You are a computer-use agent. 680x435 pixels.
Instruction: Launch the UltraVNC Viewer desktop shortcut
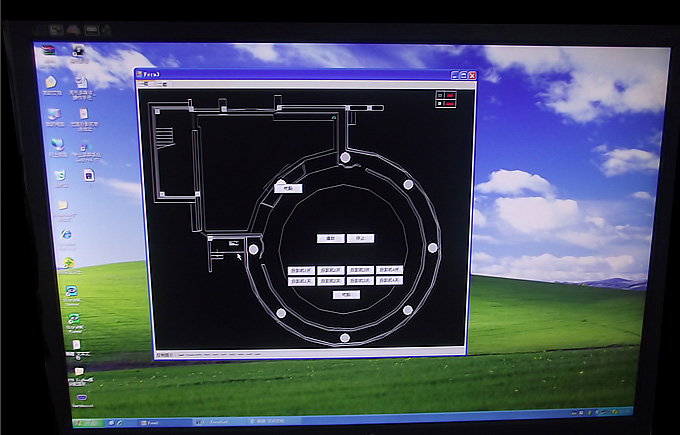click(x=74, y=319)
